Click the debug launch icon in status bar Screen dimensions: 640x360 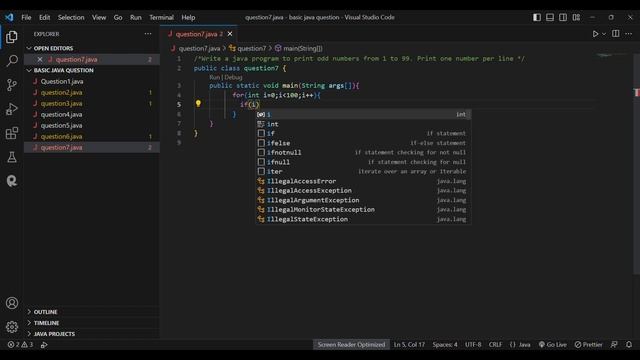pos(44,344)
